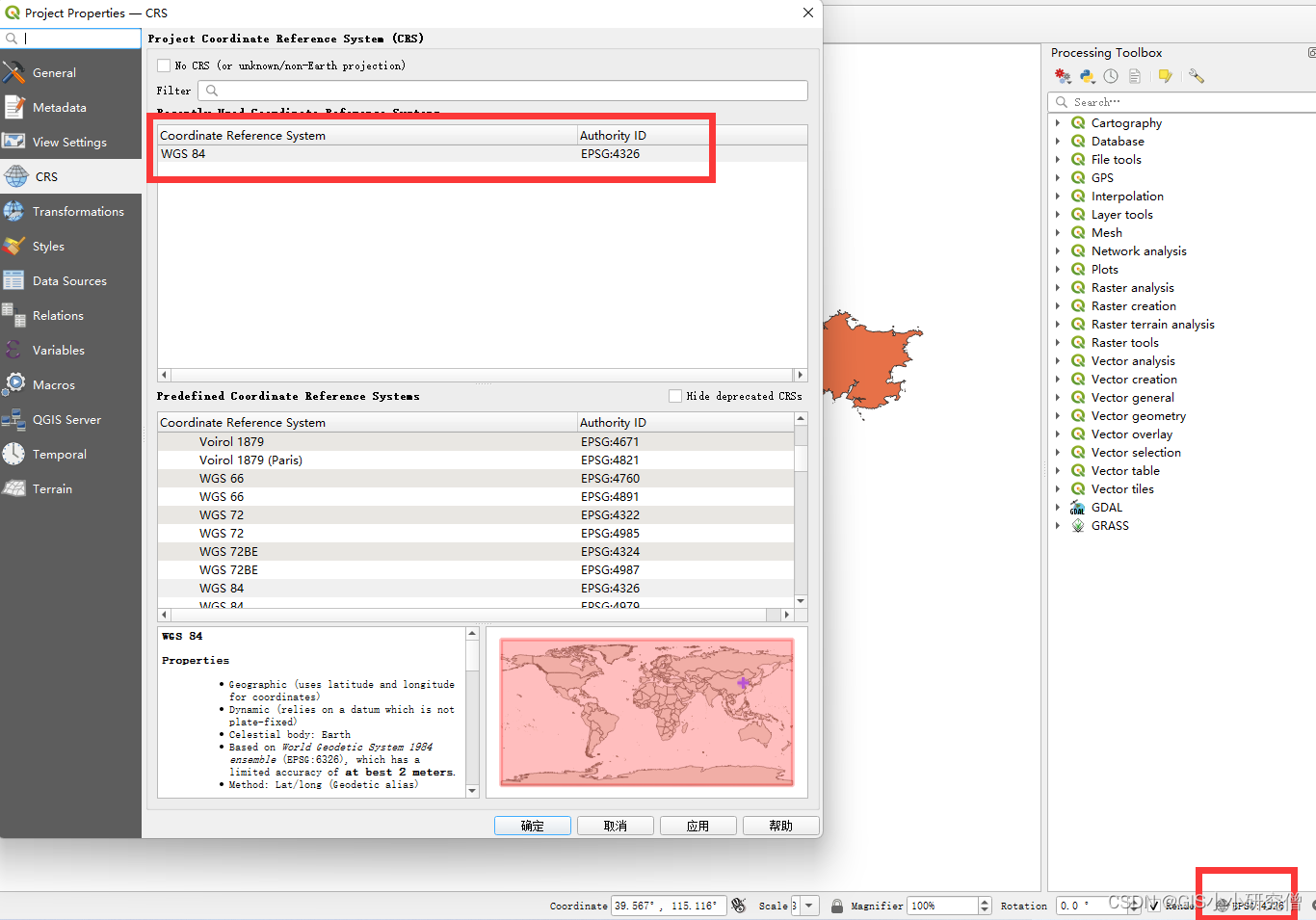Viewport: 1316px width, 920px height.
Task: Expand the GDAL provider group
Action: 1058,508
